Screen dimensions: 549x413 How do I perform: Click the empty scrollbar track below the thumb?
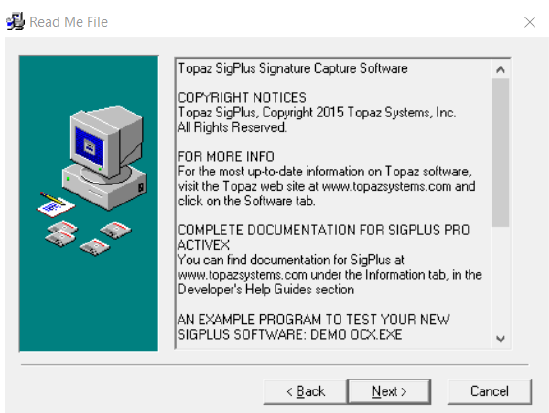click(x=500, y=278)
